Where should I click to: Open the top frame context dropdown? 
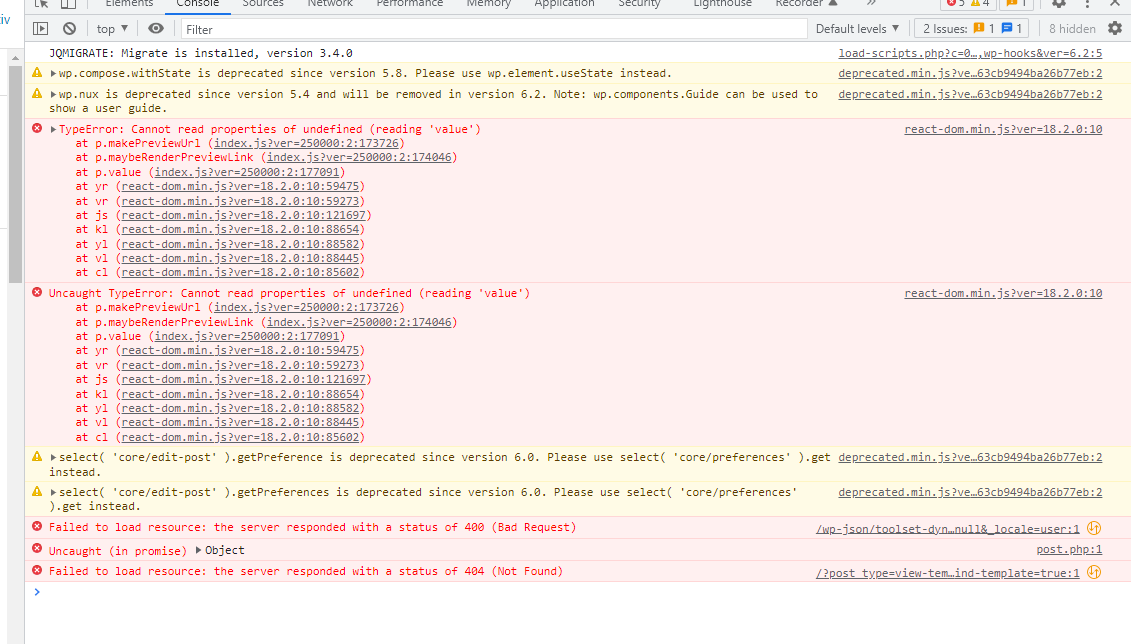pyautogui.click(x=112, y=28)
